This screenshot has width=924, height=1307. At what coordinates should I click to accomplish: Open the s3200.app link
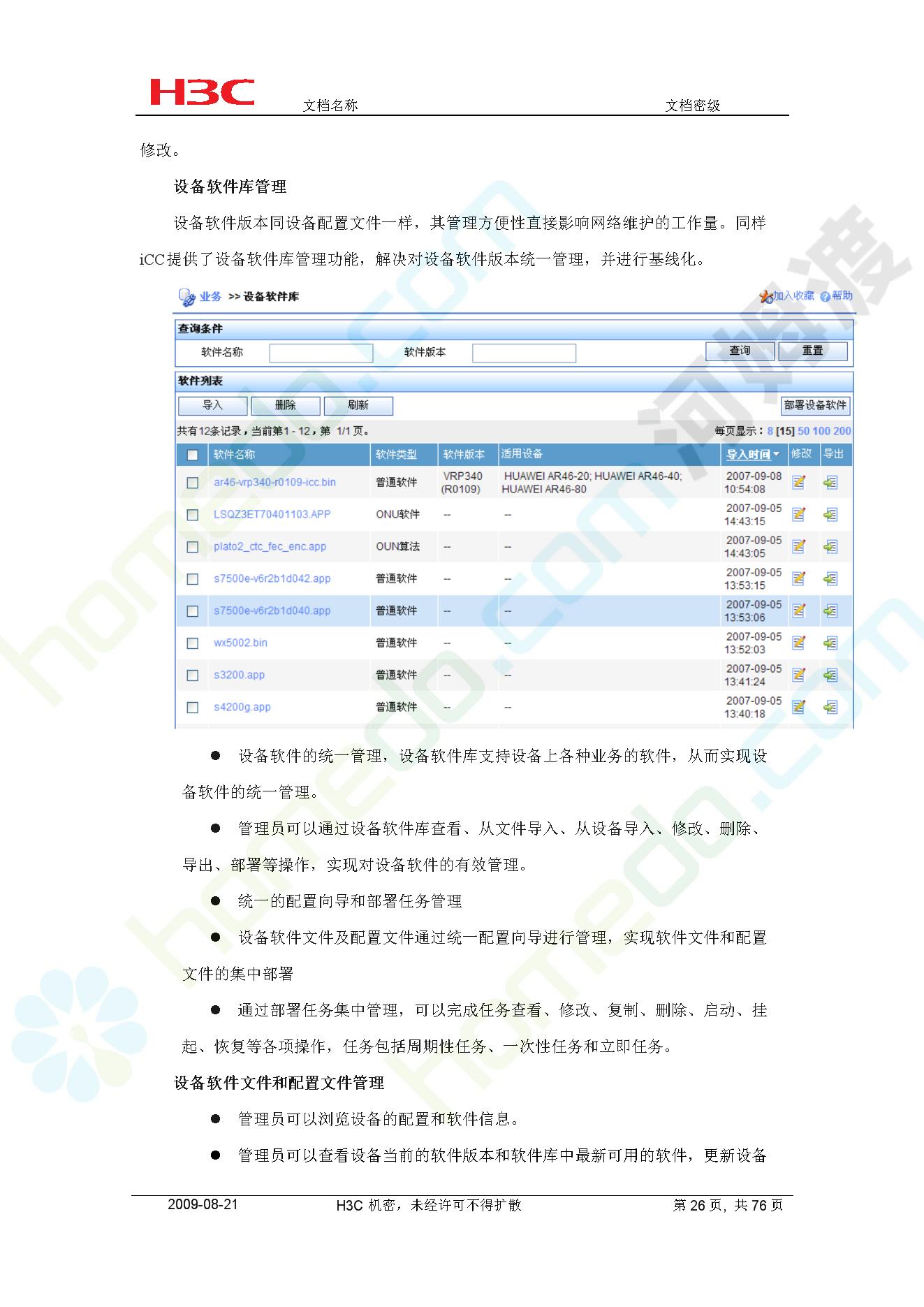pos(239,675)
